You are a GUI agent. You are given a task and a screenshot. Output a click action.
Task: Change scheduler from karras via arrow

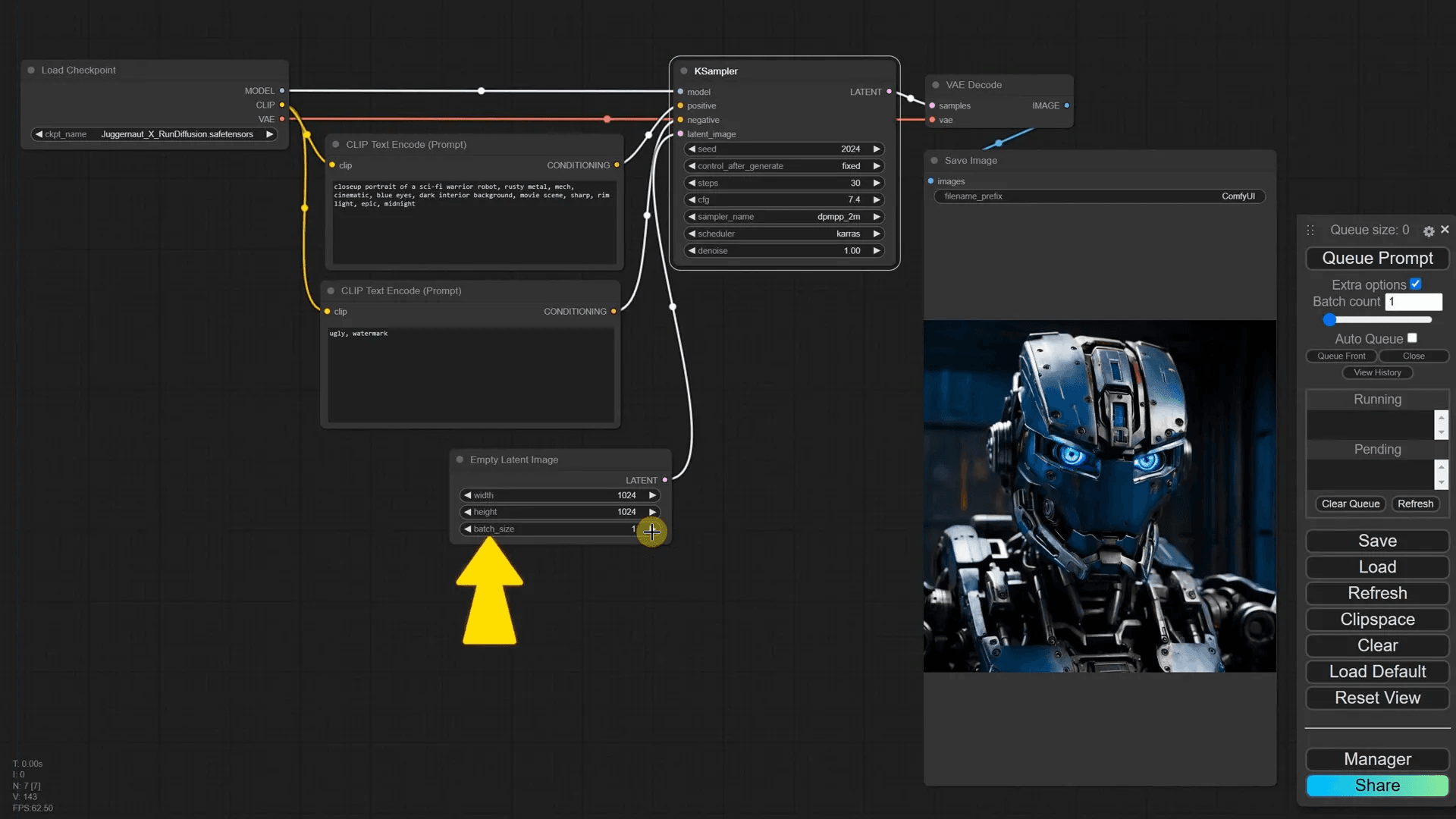click(x=877, y=234)
